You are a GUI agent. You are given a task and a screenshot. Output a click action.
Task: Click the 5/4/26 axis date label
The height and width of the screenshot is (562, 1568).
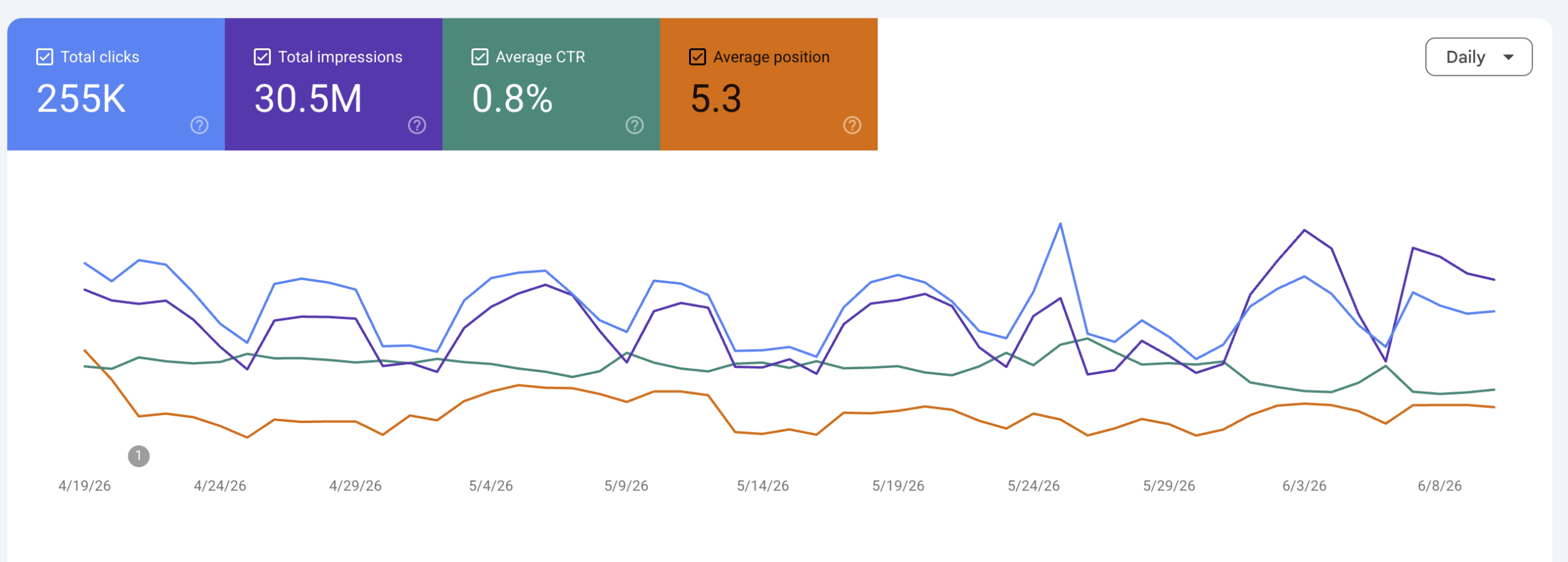(491, 486)
